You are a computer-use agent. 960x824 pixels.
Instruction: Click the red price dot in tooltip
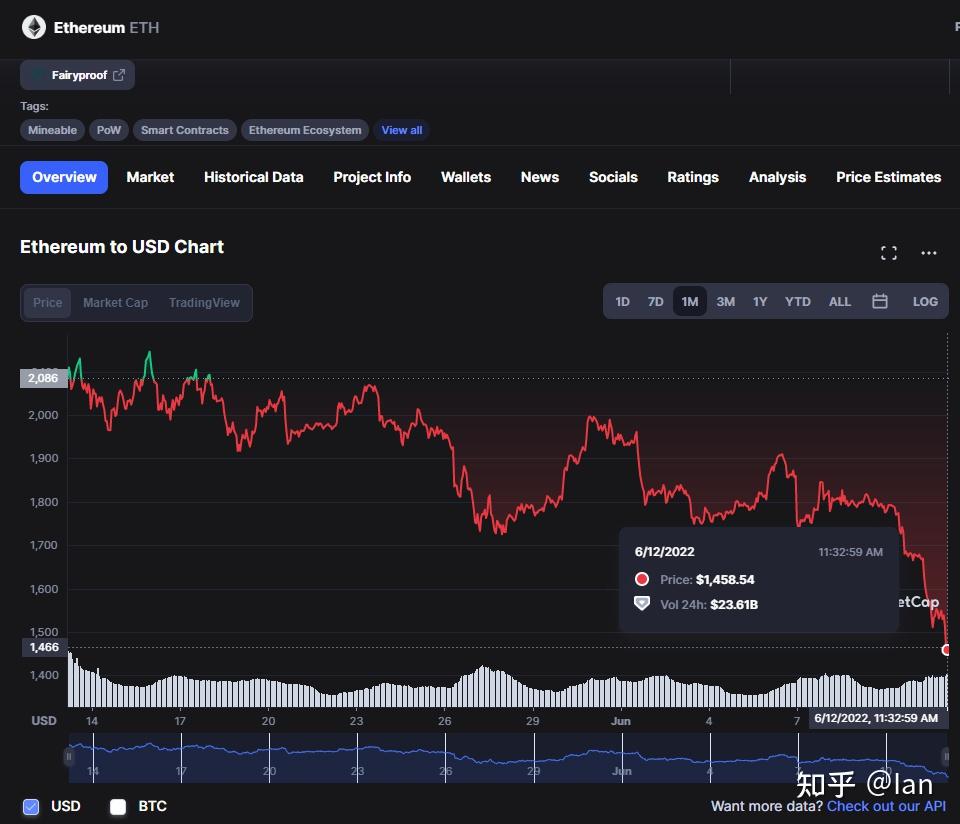coord(642,579)
